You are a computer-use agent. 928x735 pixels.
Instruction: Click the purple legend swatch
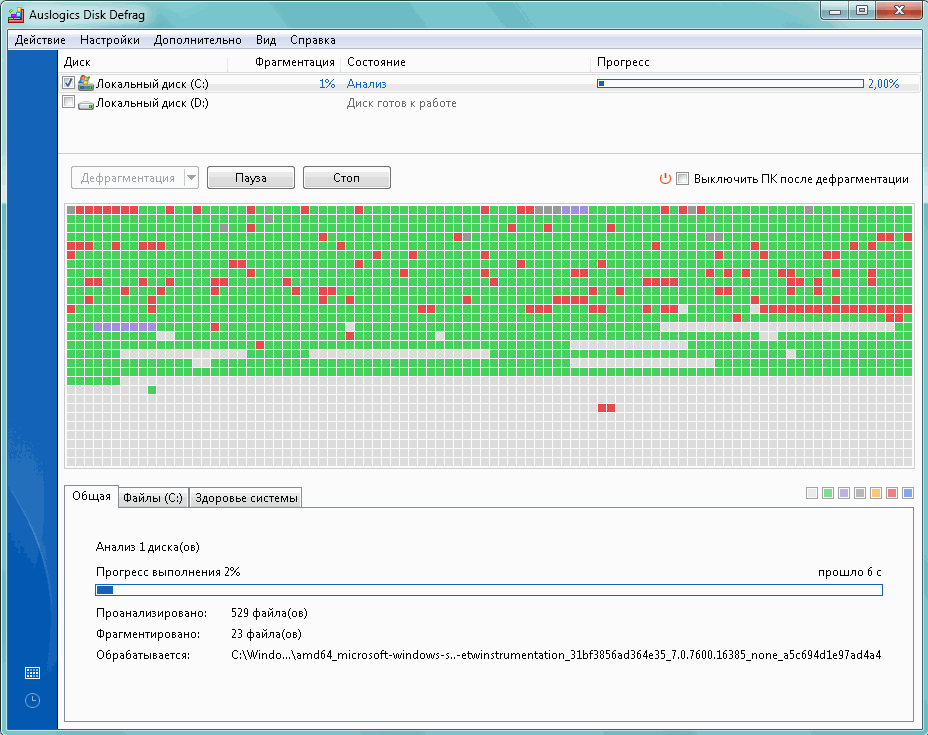point(844,493)
